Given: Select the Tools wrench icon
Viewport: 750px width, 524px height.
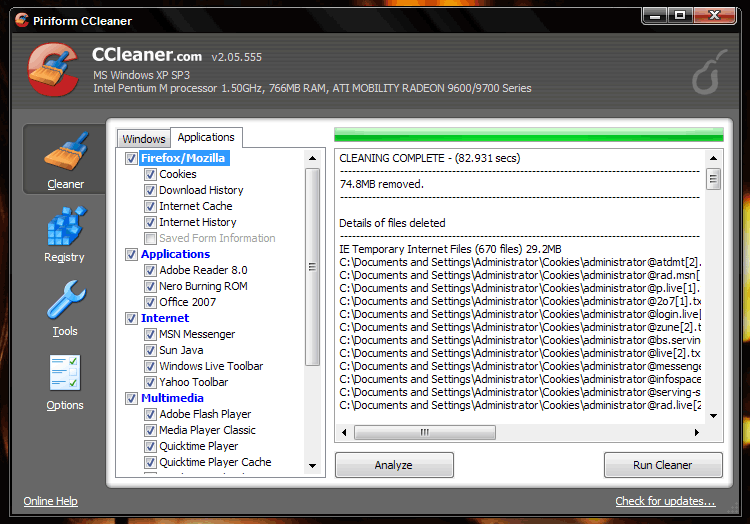Looking at the screenshot, I should [x=65, y=307].
